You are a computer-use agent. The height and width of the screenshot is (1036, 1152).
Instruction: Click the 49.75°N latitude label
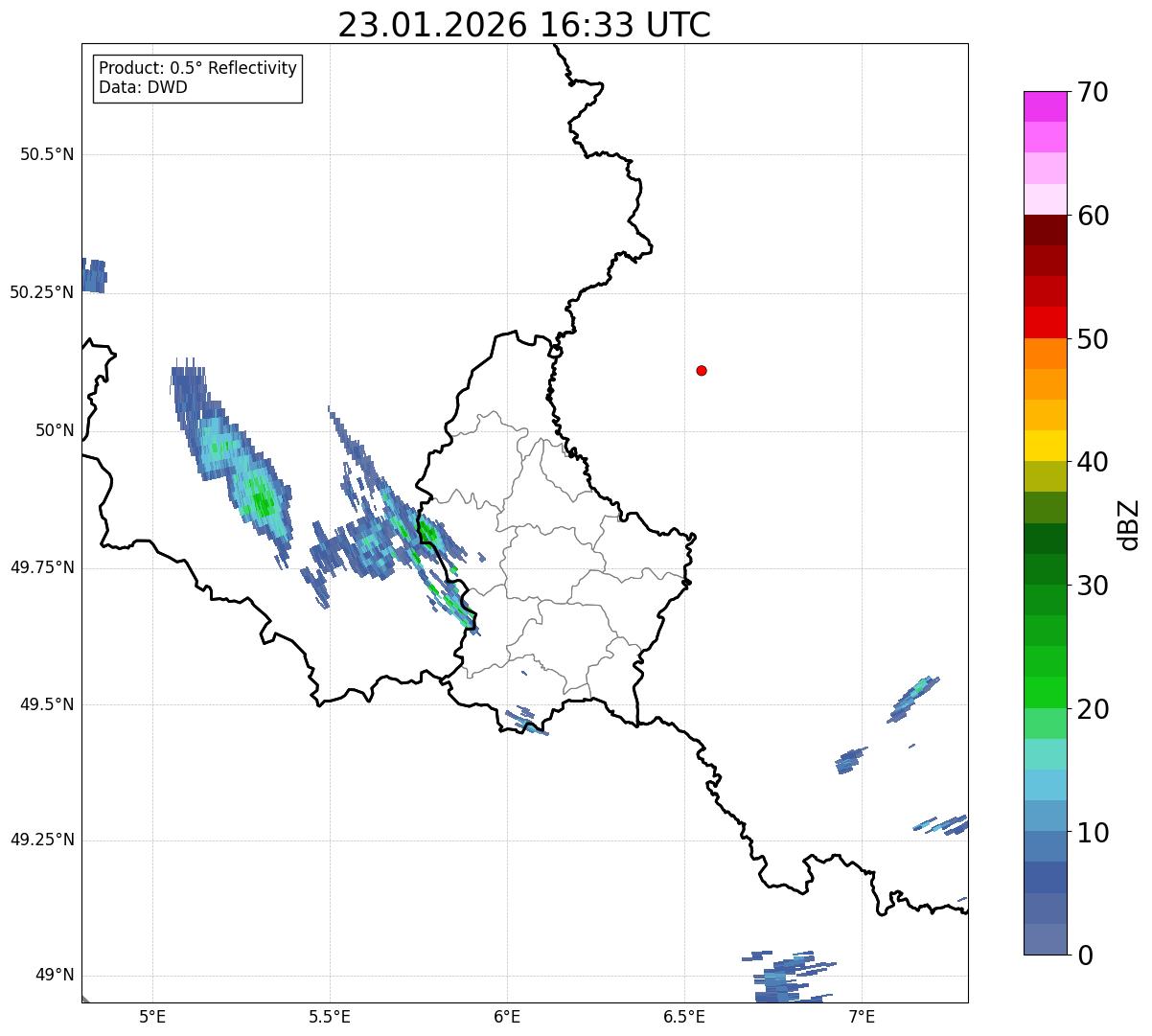point(42,567)
